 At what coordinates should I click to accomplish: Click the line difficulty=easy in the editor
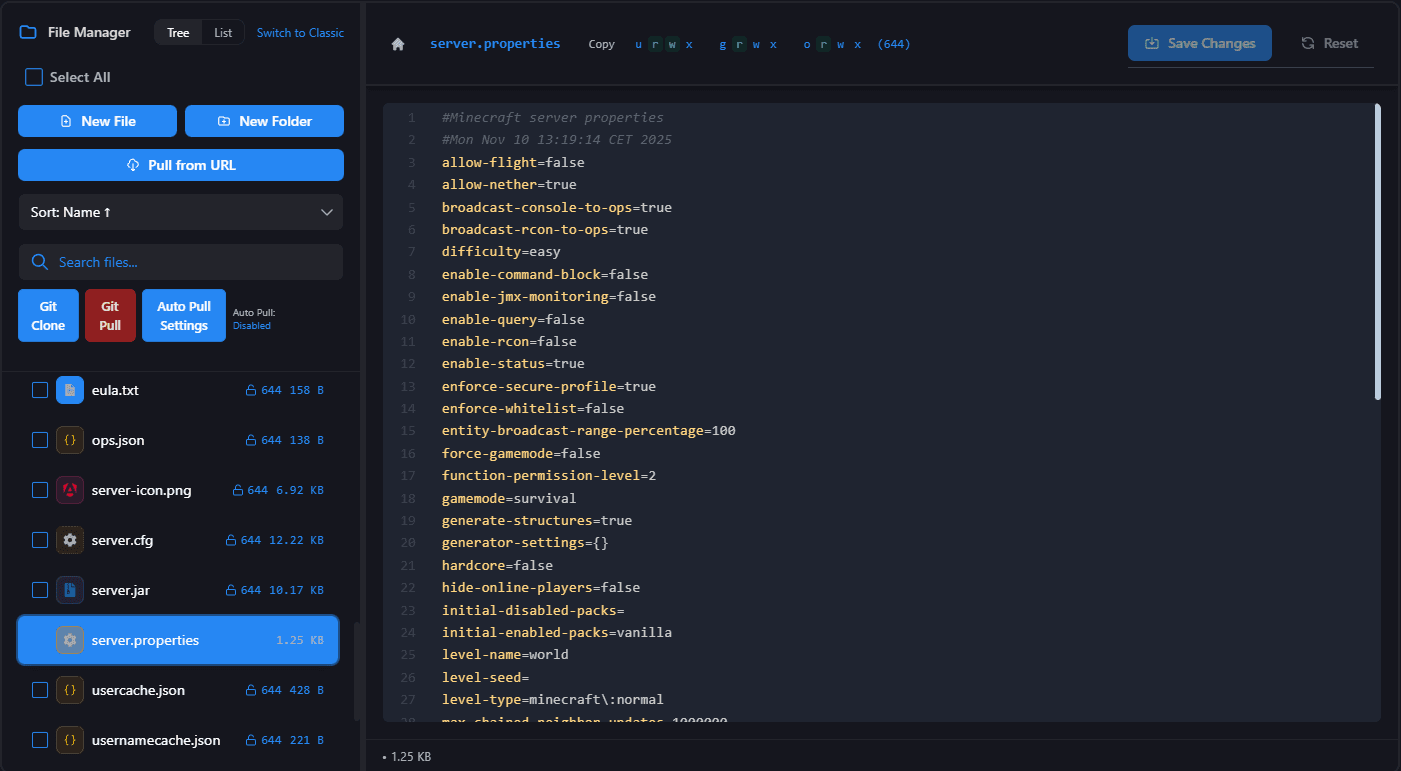[x=501, y=252]
